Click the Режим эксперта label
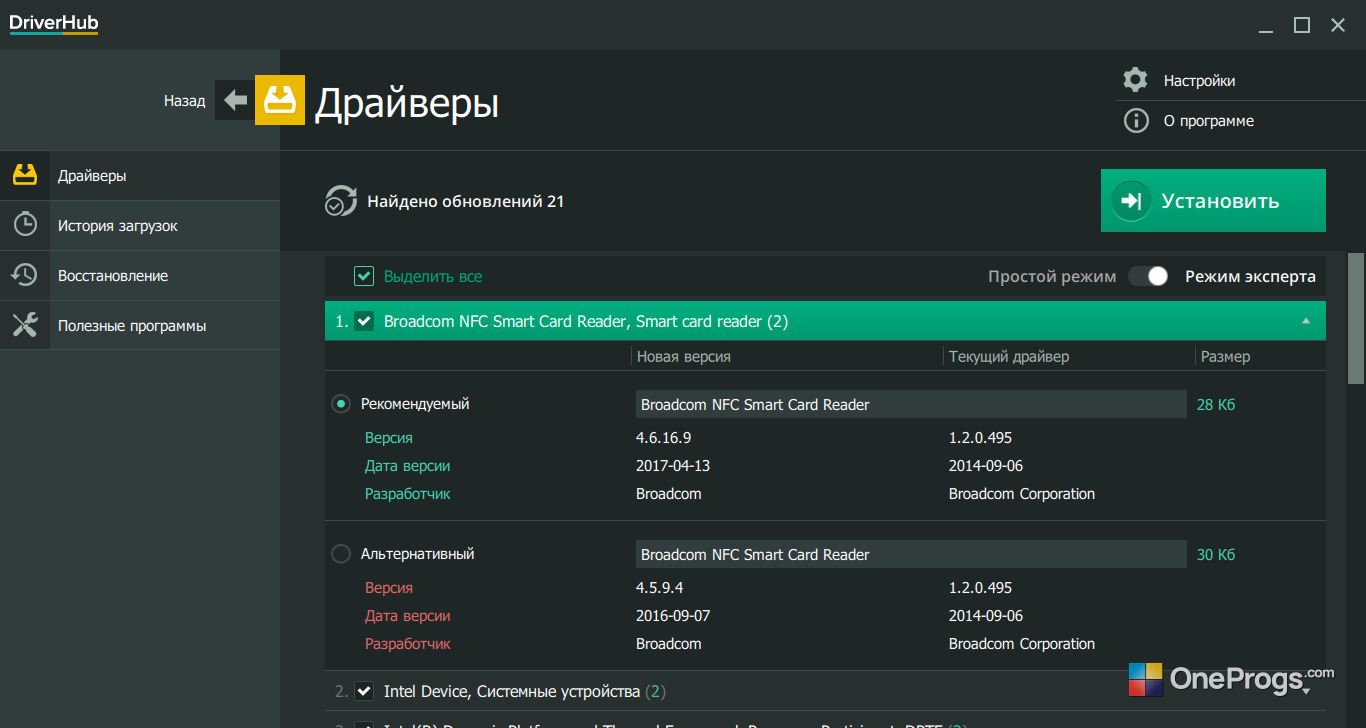 point(1251,276)
